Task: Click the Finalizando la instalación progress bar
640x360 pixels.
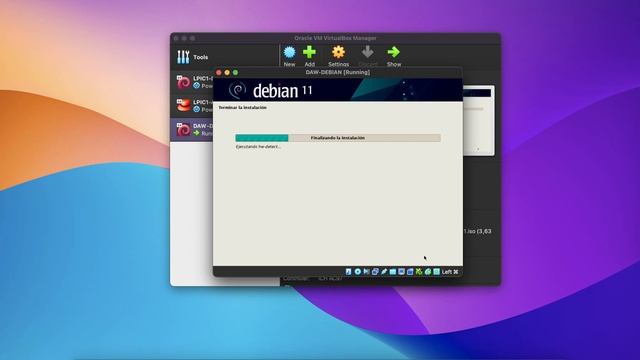Action: [338, 138]
